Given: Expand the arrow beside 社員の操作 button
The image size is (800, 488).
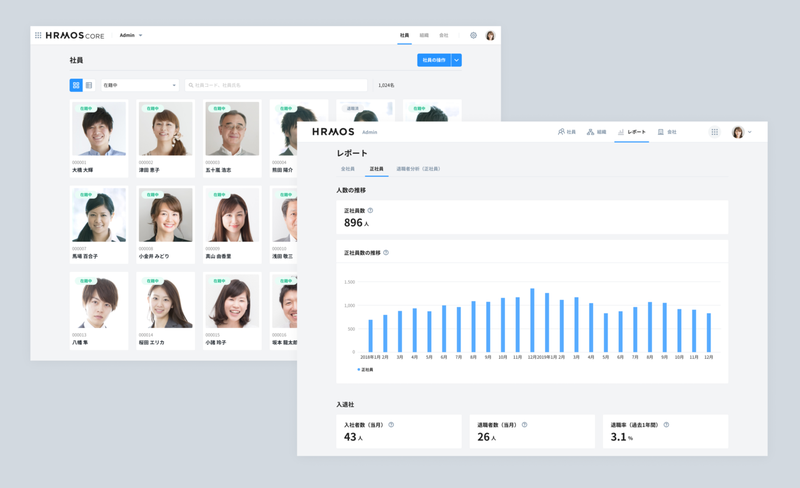Looking at the screenshot, I should pyautogui.click(x=457, y=60).
